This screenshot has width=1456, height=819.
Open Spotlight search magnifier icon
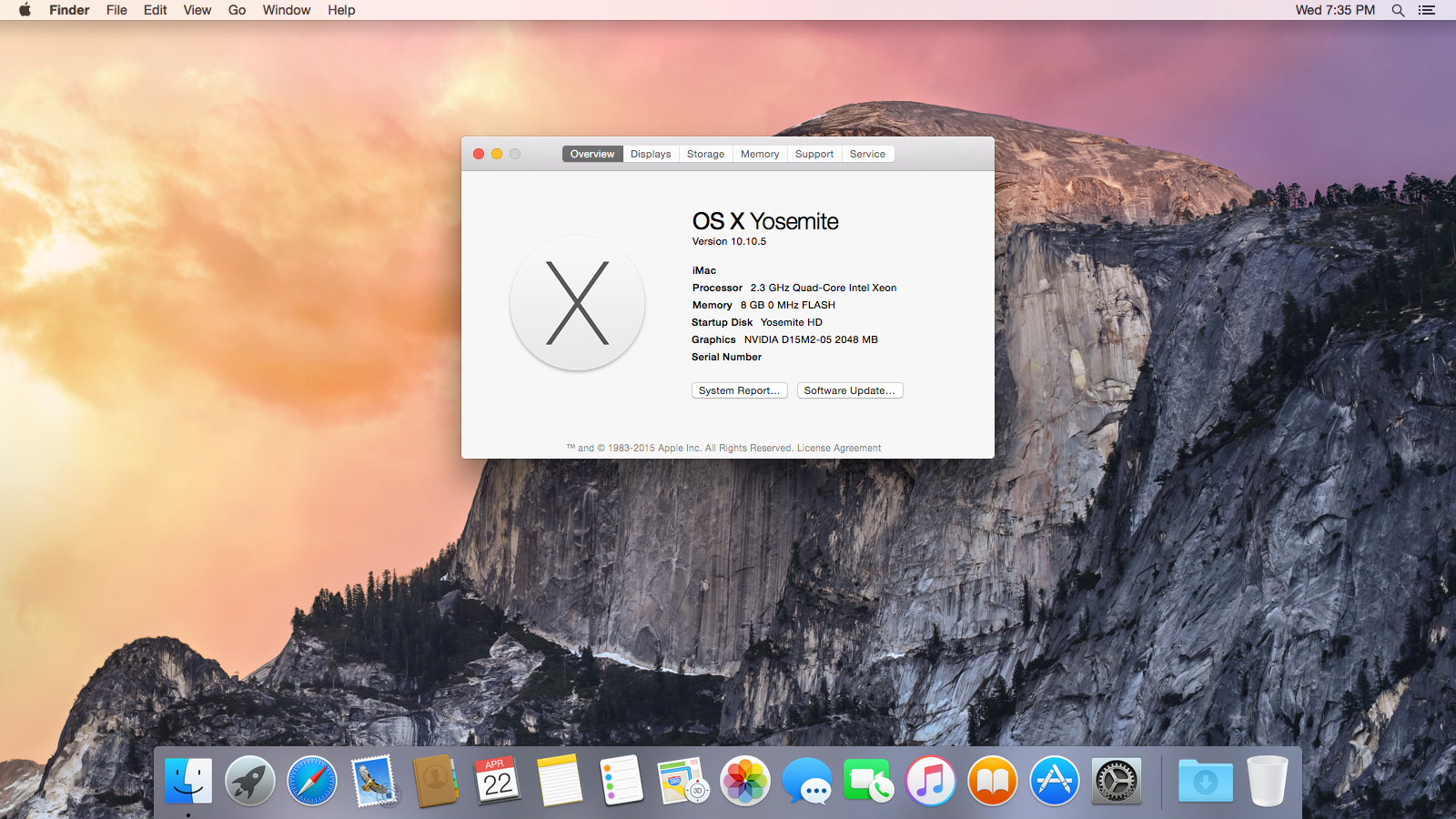coord(1398,10)
